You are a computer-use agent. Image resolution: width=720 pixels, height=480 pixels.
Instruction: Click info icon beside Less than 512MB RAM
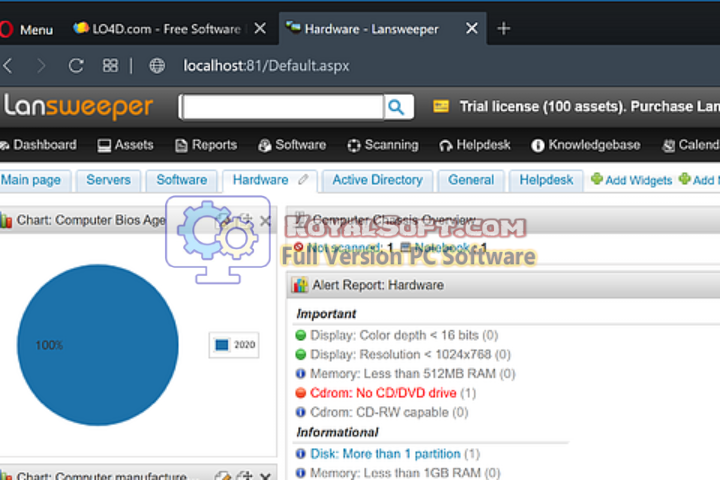point(301,374)
